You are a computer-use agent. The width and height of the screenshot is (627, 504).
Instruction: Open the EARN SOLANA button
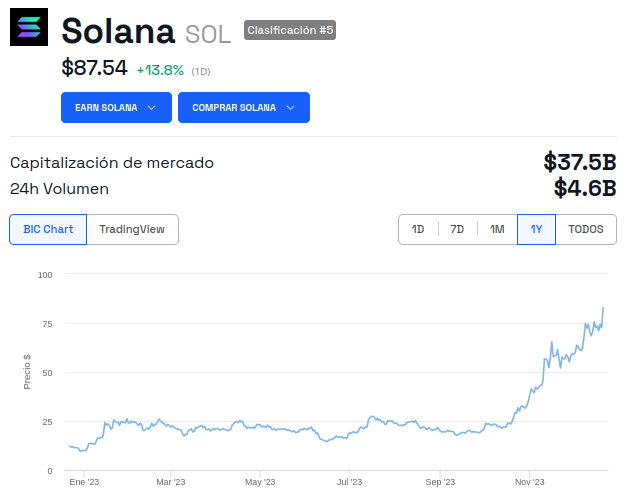coord(116,108)
